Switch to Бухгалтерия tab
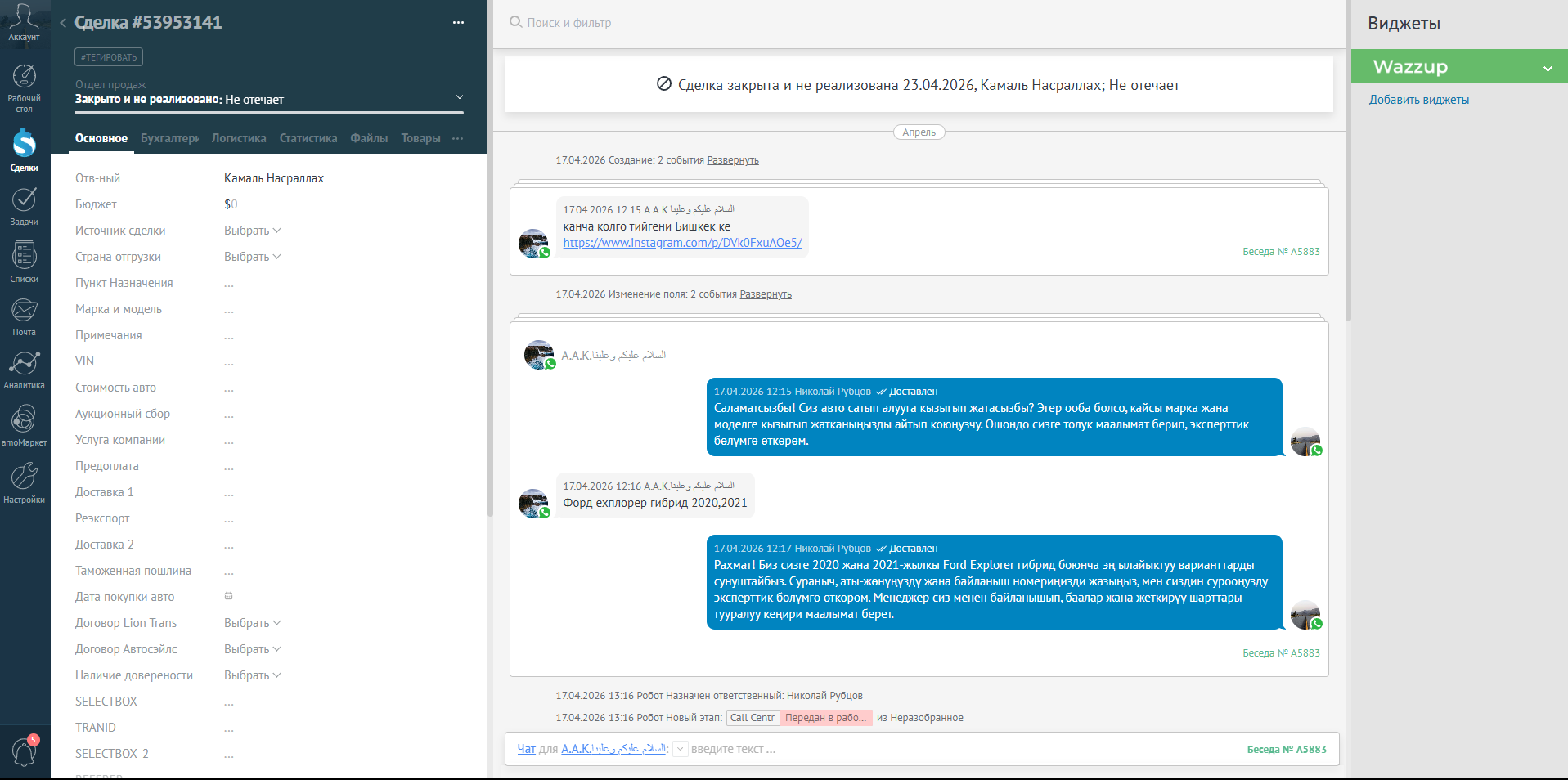The height and width of the screenshot is (780, 1568). tap(169, 138)
